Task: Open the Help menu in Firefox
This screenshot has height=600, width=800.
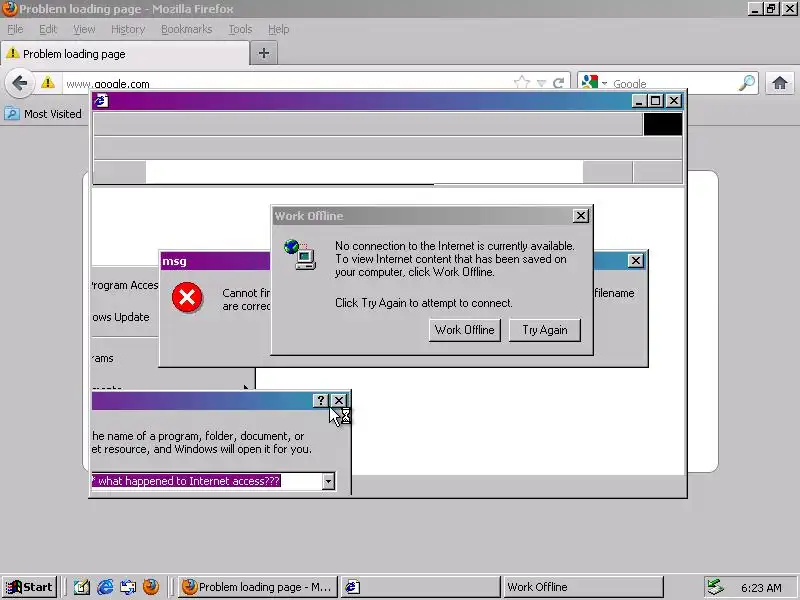Action: pyautogui.click(x=279, y=29)
